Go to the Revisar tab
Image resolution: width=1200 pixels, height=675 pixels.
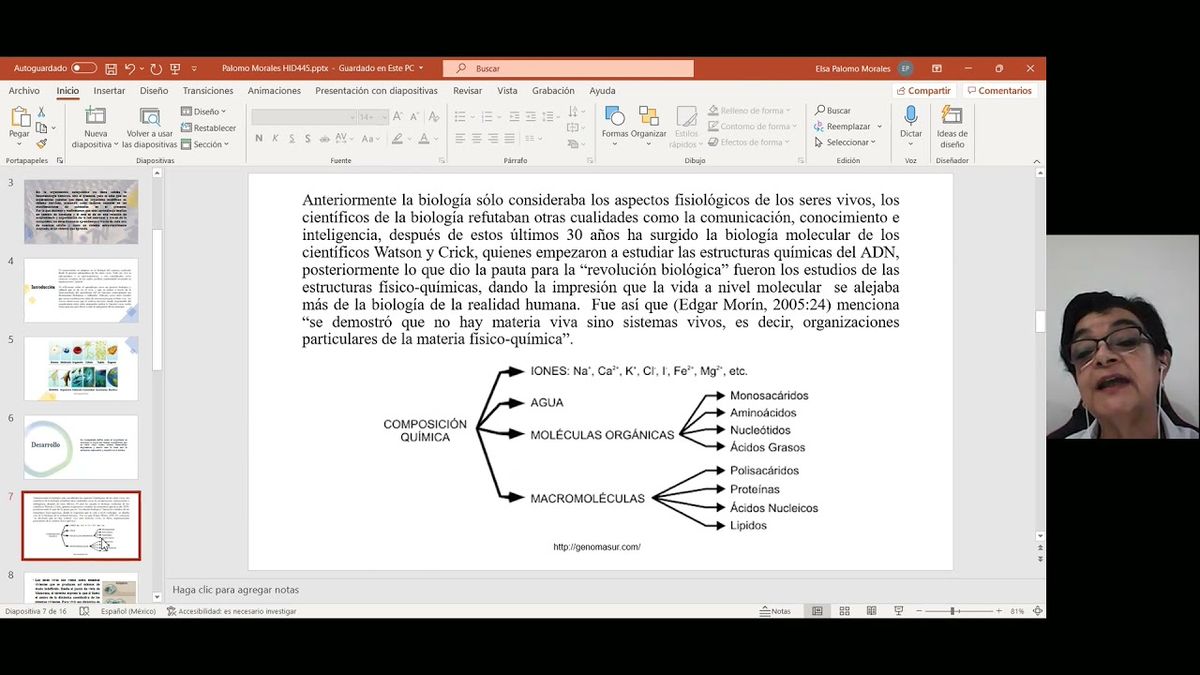point(467,91)
